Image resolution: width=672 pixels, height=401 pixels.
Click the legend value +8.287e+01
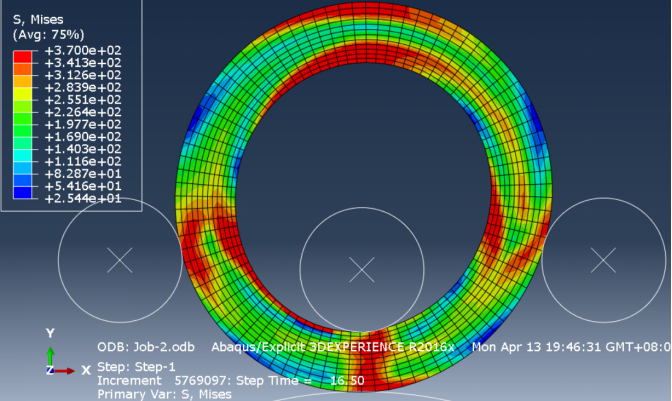[83, 174]
